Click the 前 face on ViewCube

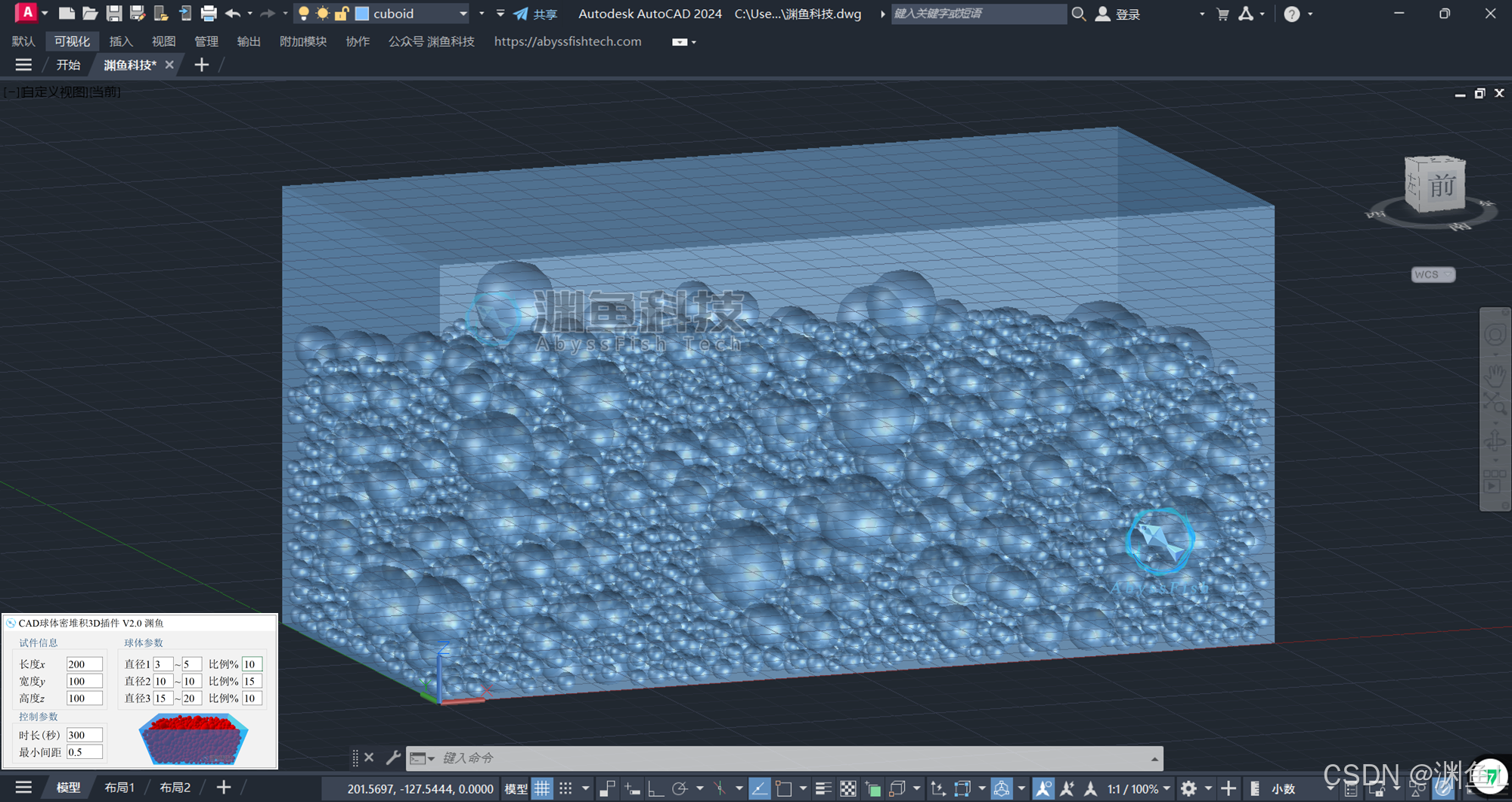[x=1442, y=185]
